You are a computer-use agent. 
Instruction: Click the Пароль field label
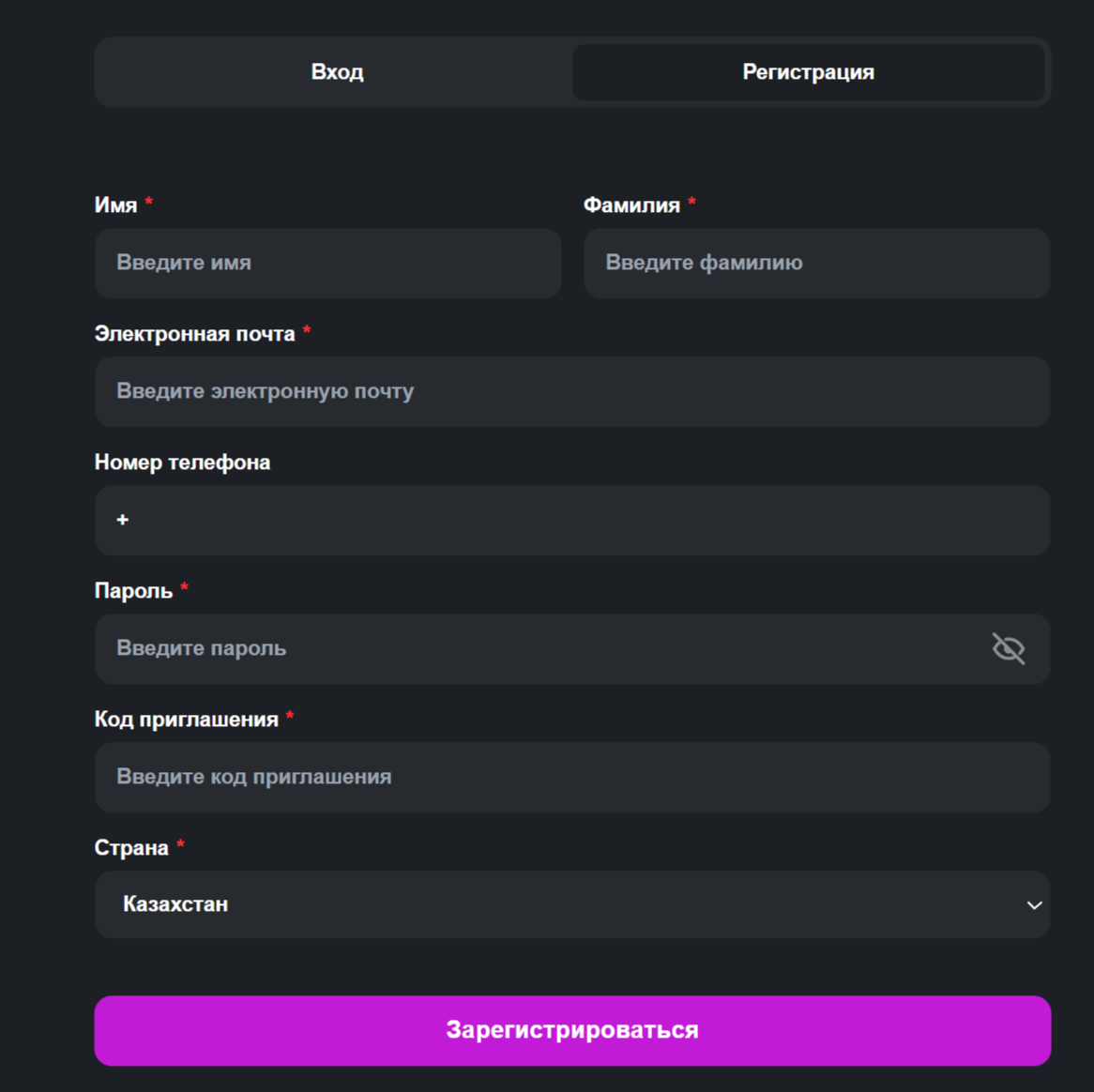133,591
